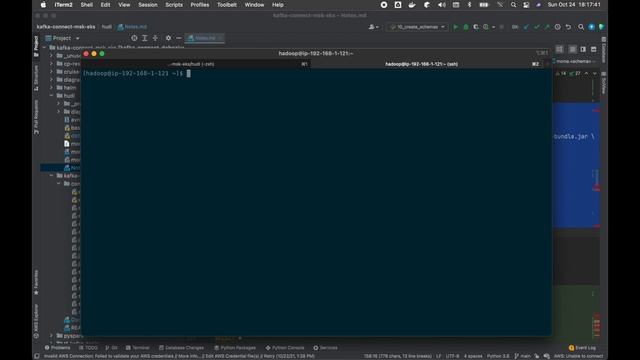Select the Notes.md editor tab
The height and width of the screenshot is (360, 640).
[x=204, y=38]
